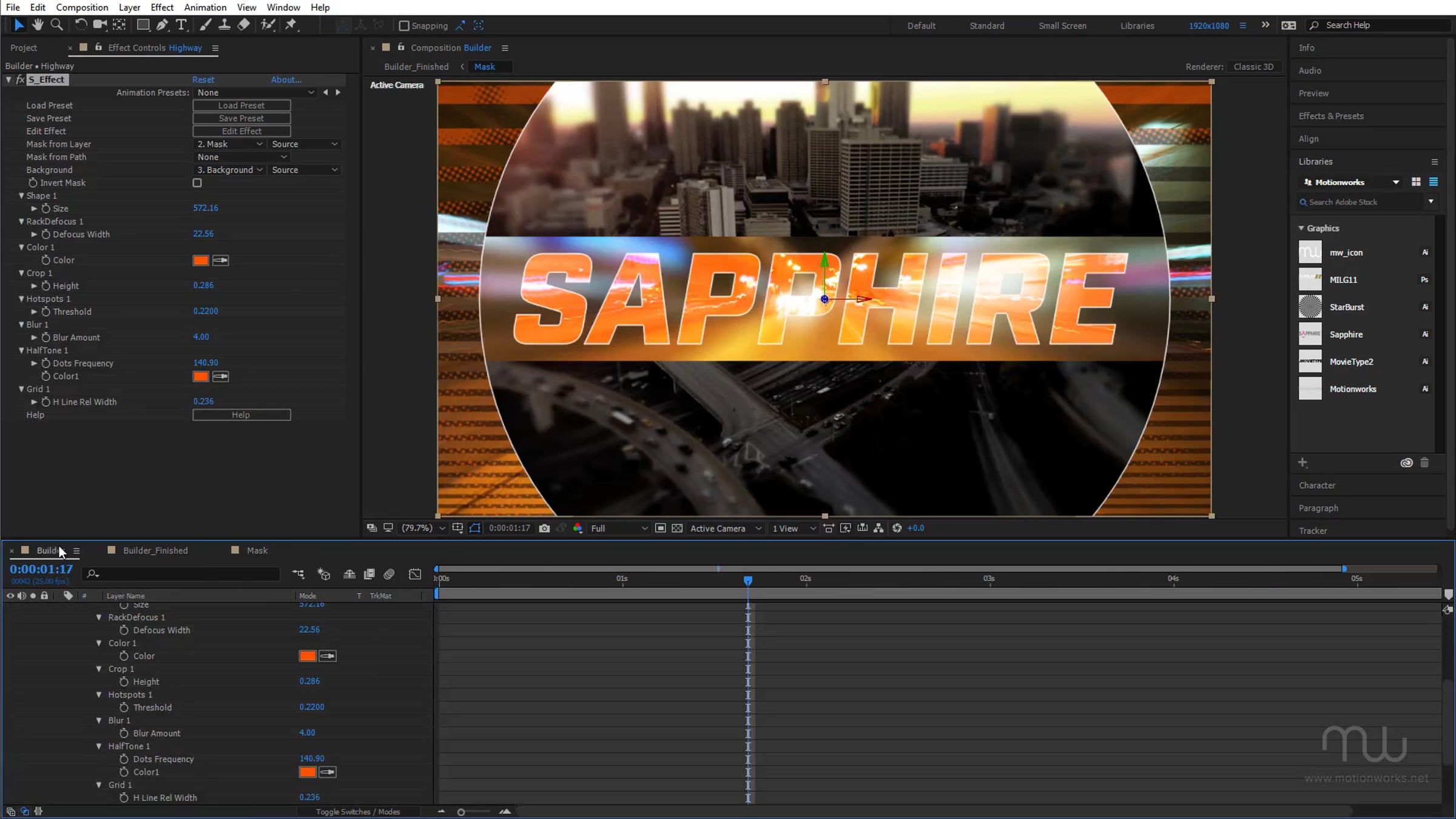Image resolution: width=1456 pixels, height=819 pixels.
Task: Select the Rectangle shape tool
Action: tap(143, 25)
